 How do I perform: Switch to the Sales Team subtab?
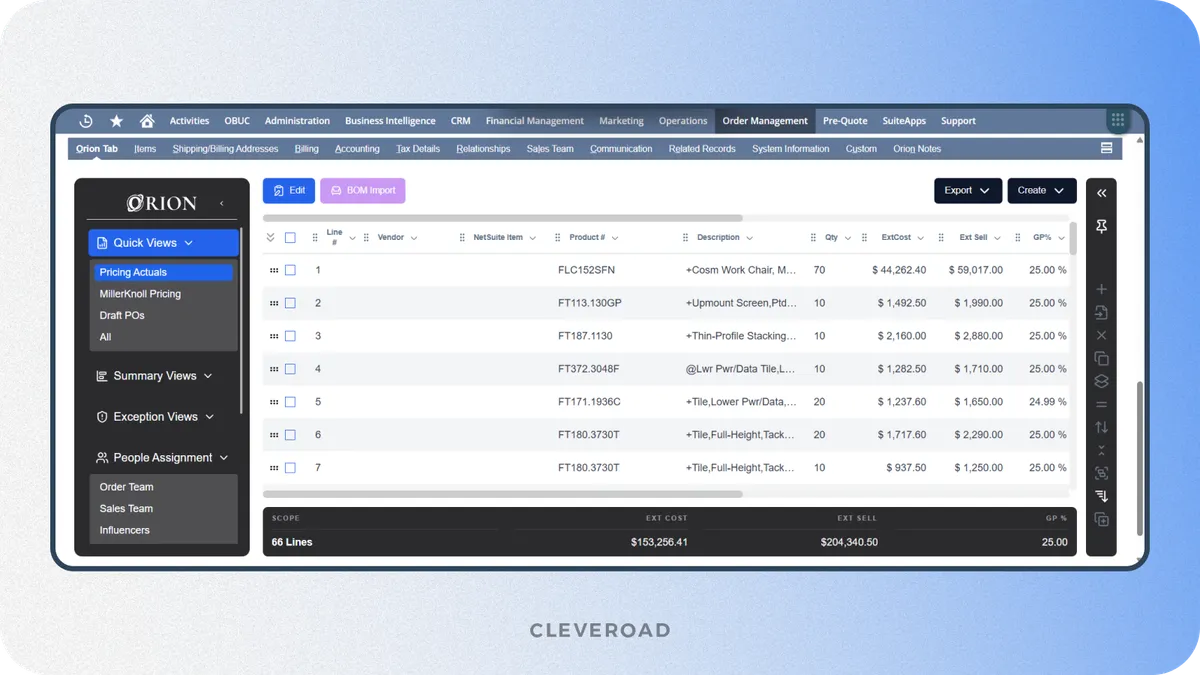click(x=549, y=147)
